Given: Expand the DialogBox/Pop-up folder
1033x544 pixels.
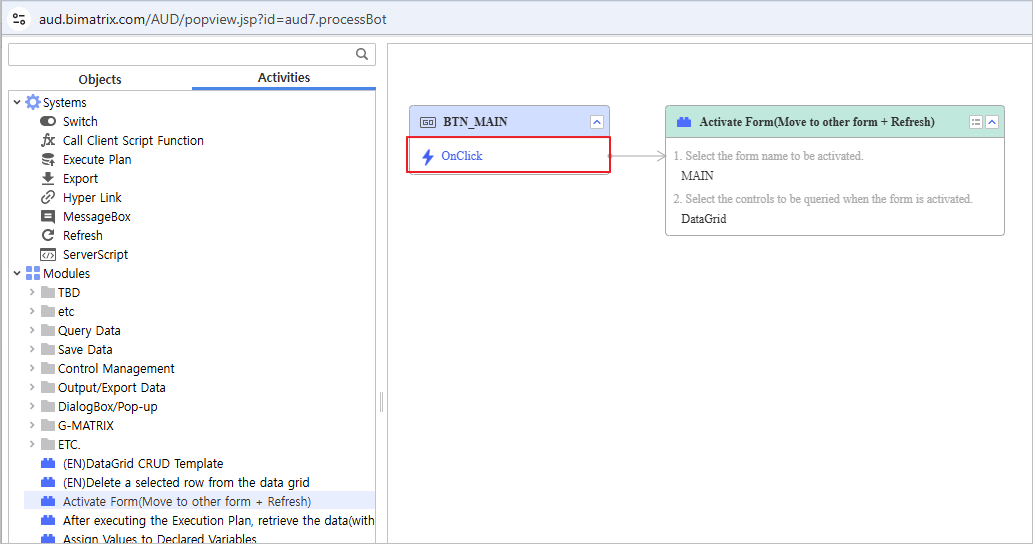Looking at the screenshot, I should tap(32, 406).
